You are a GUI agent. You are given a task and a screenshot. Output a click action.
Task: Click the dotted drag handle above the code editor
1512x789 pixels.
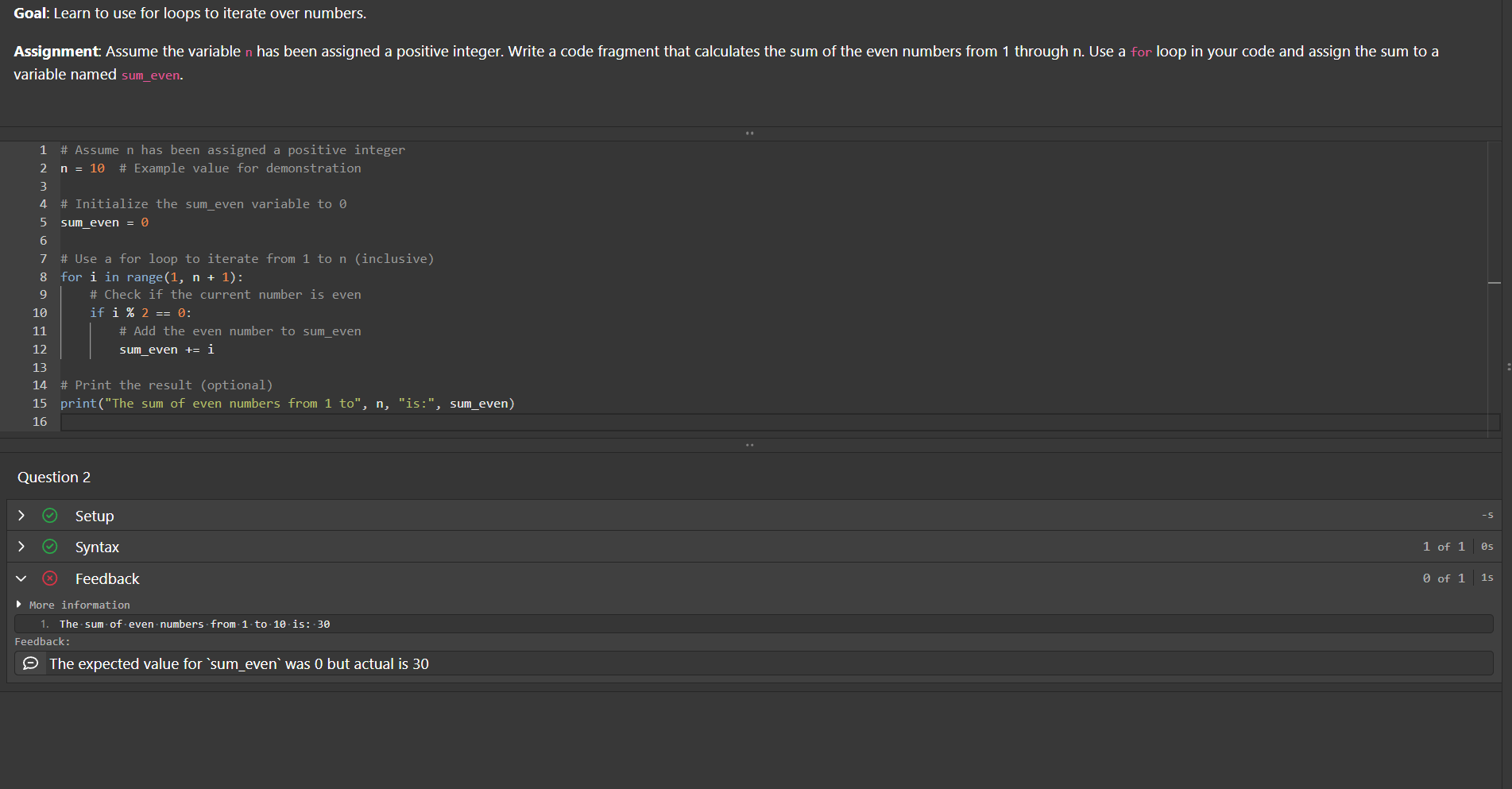click(x=748, y=133)
